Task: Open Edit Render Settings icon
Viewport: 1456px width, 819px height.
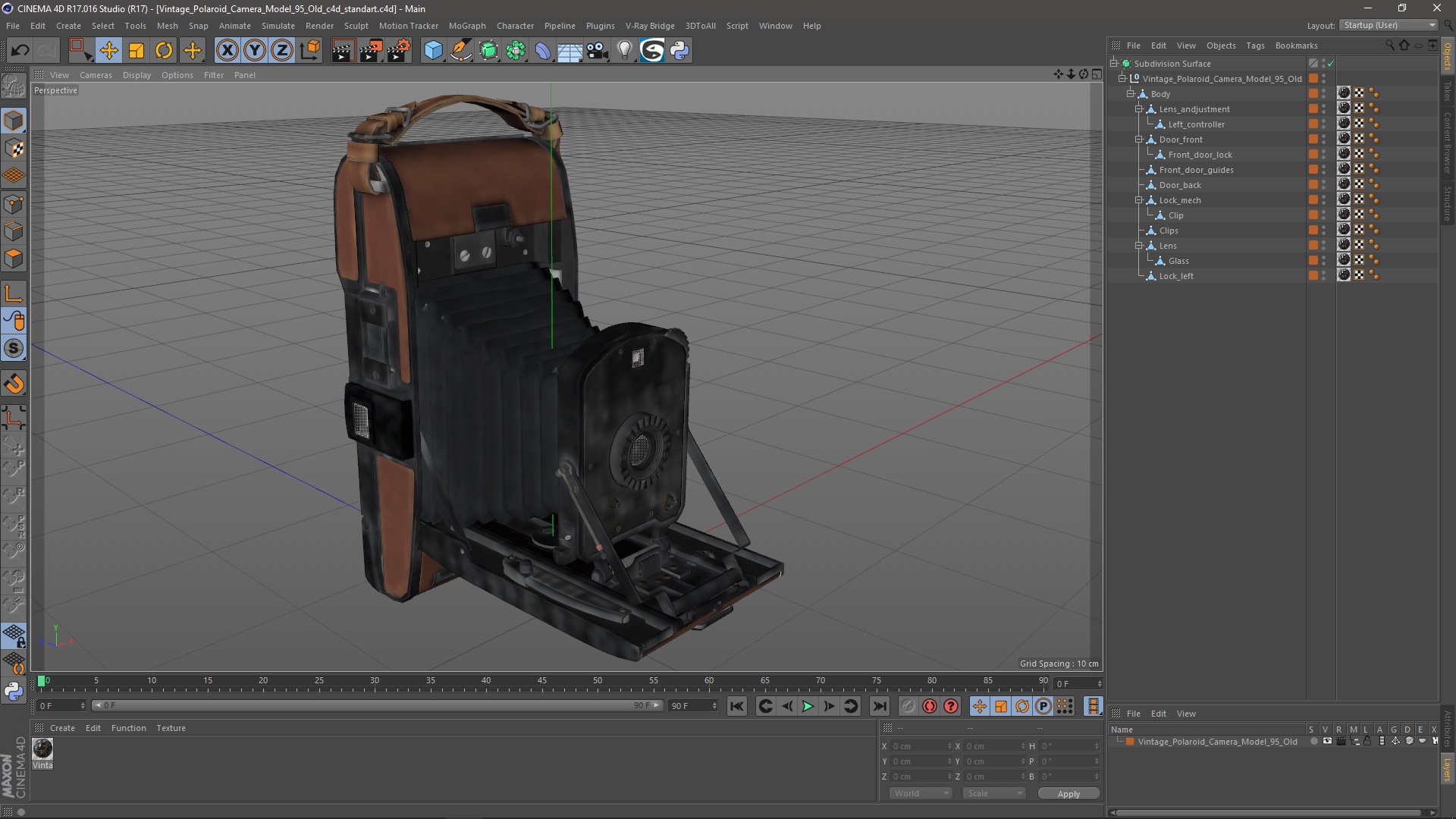Action: (399, 51)
